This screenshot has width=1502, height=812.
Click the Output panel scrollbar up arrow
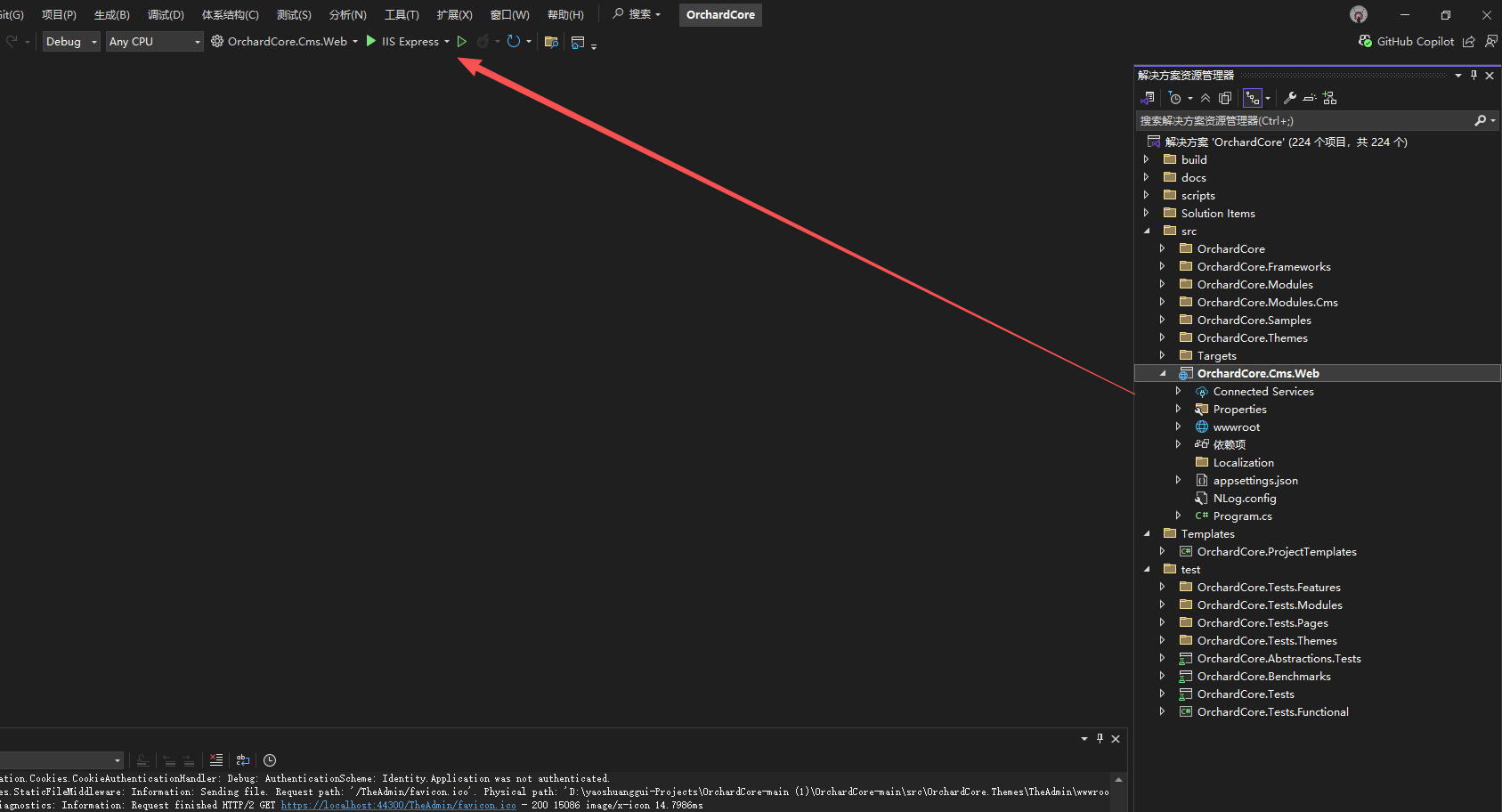click(x=1119, y=779)
